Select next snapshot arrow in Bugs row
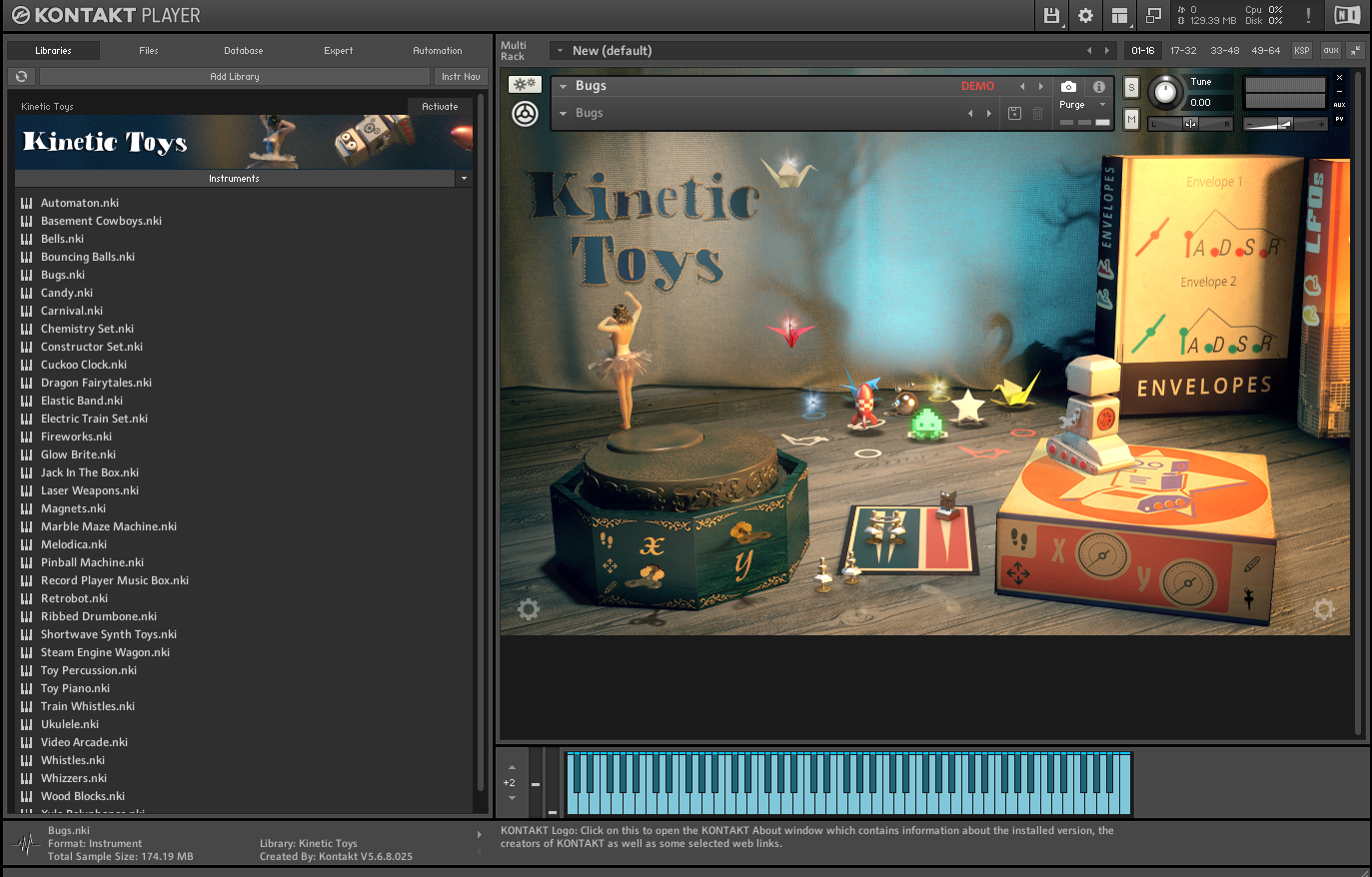 989,113
